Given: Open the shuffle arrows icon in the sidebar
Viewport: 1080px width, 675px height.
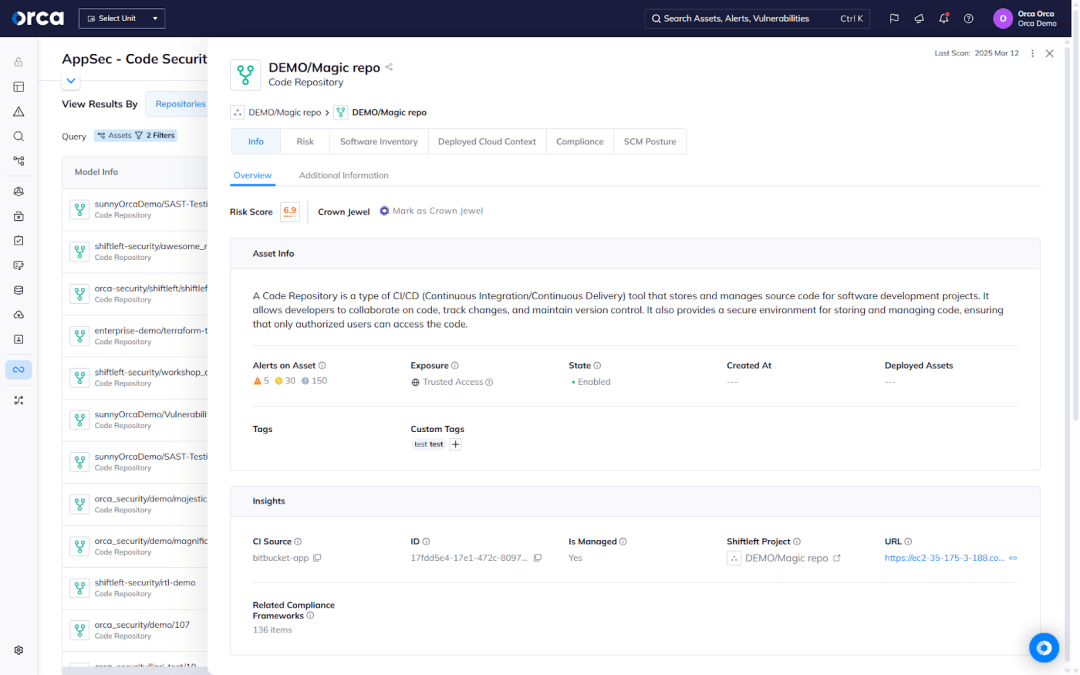Looking at the screenshot, I should [19, 400].
